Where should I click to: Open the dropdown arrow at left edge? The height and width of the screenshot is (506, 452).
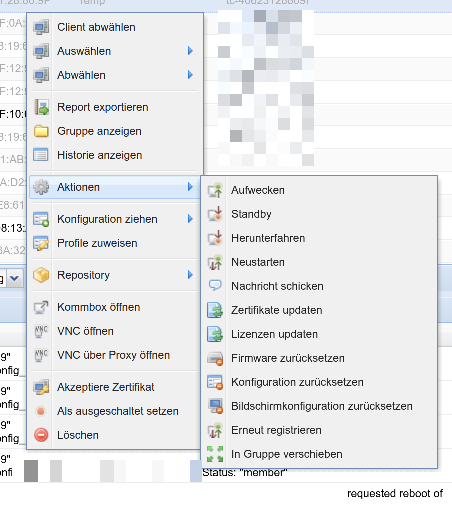[x=14, y=278]
